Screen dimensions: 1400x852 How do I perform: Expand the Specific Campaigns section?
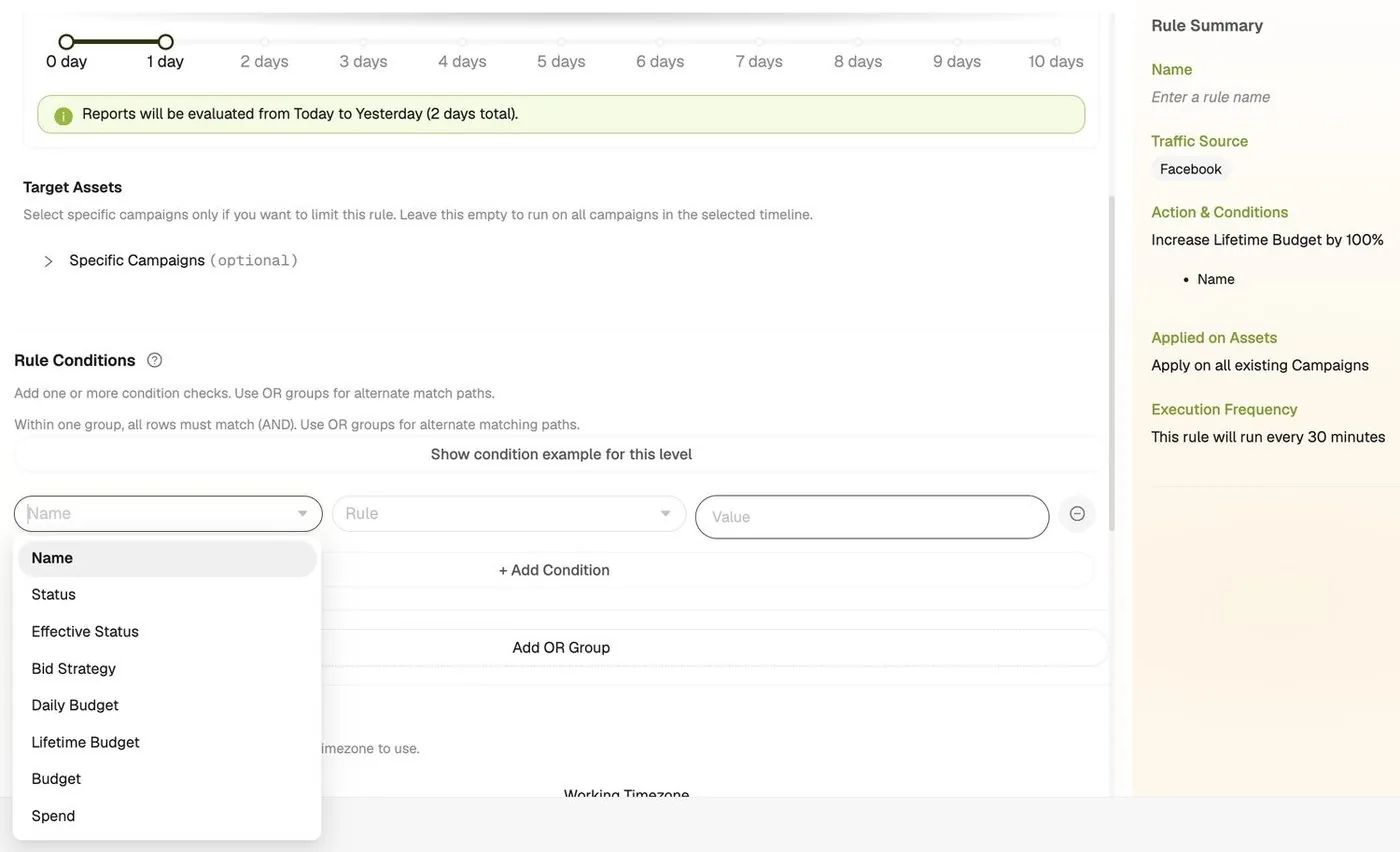point(48,261)
